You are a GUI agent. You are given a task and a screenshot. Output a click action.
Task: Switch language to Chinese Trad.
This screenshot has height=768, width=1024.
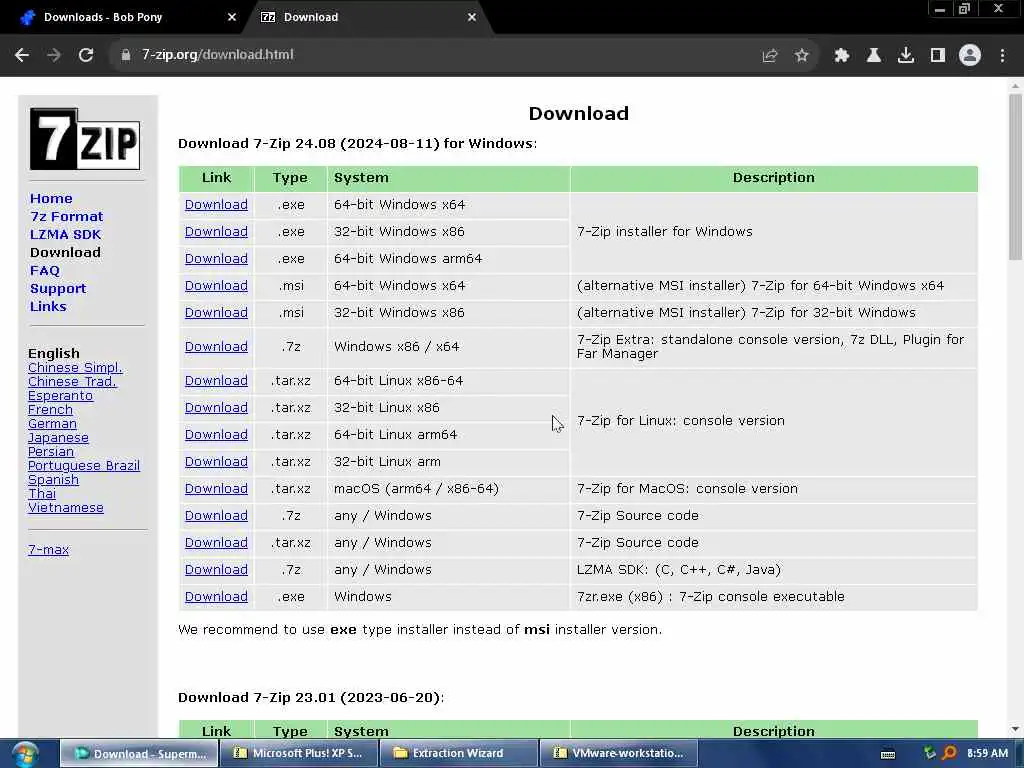click(72, 381)
